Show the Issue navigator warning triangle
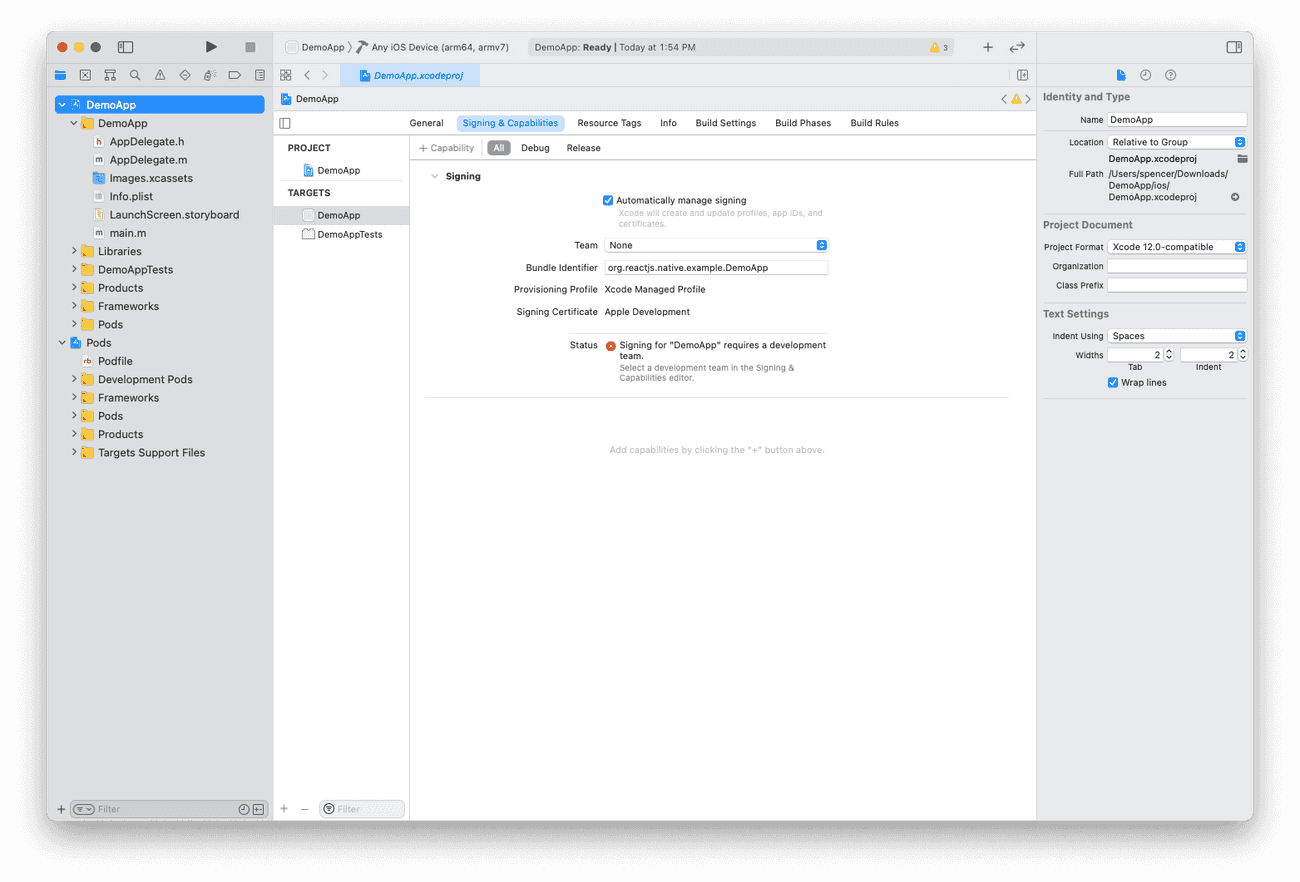Screen dimensions: 1300x882 tap(160, 75)
